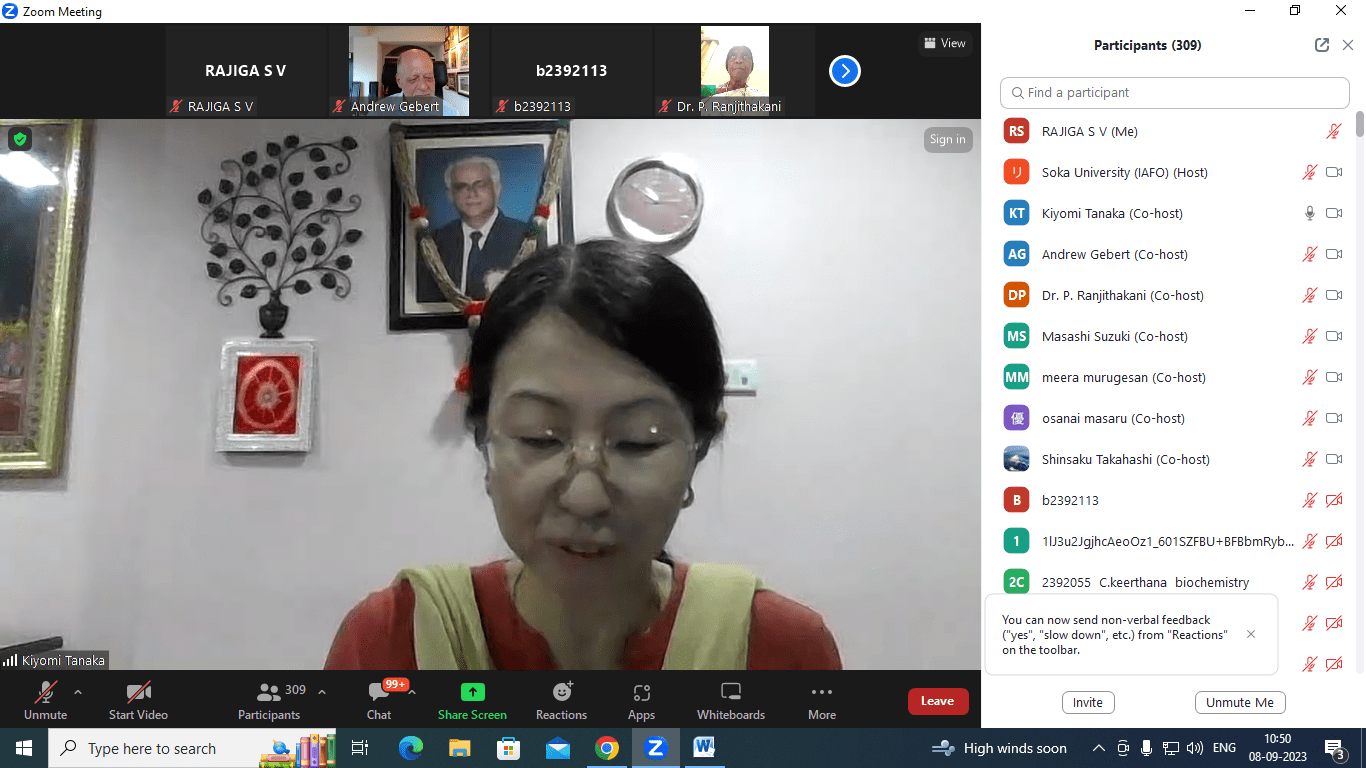Open the Reactions emoji icon
Image resolution: width=1366 pixels, height=768 pixels.
pos(561,692)
